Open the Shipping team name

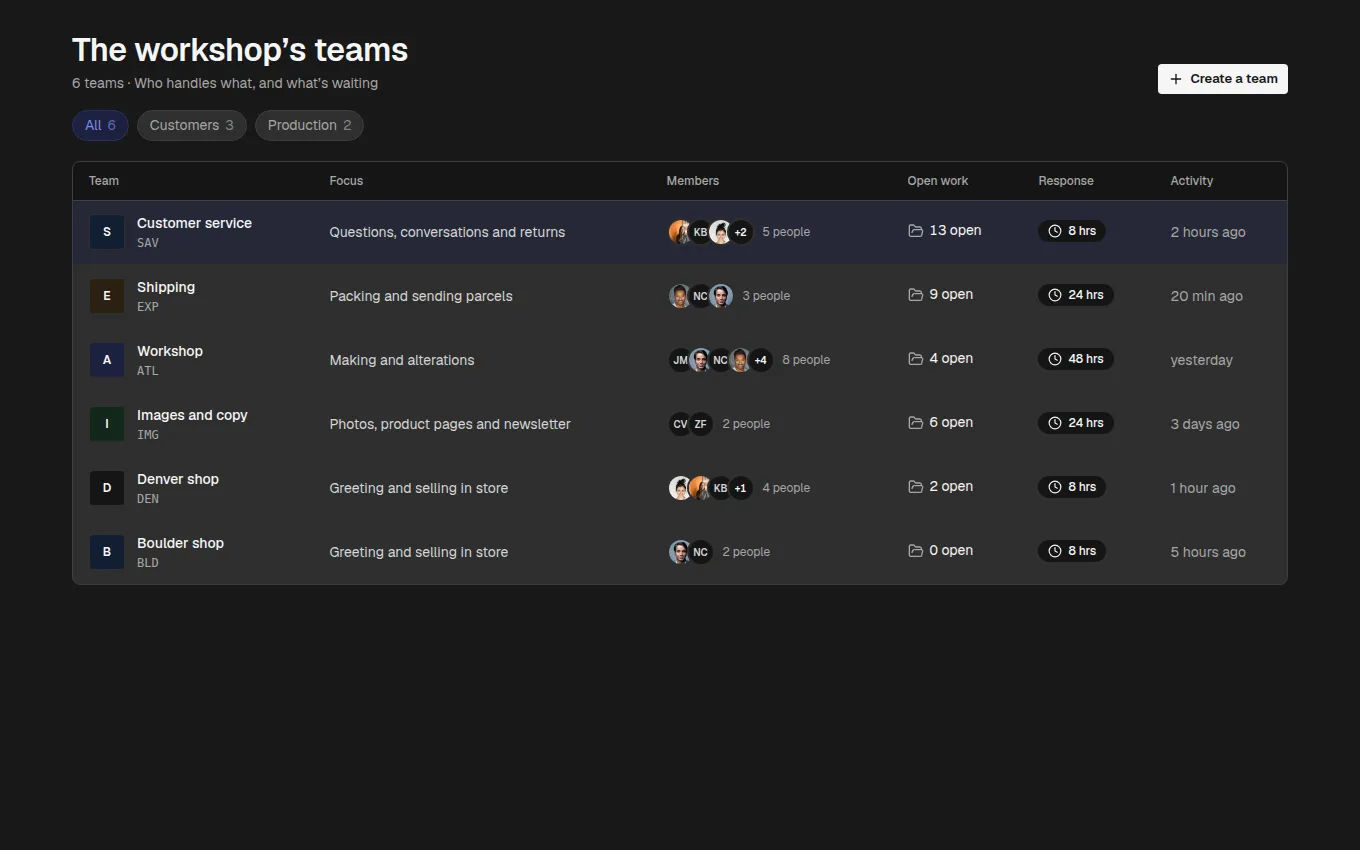point(166,287)
